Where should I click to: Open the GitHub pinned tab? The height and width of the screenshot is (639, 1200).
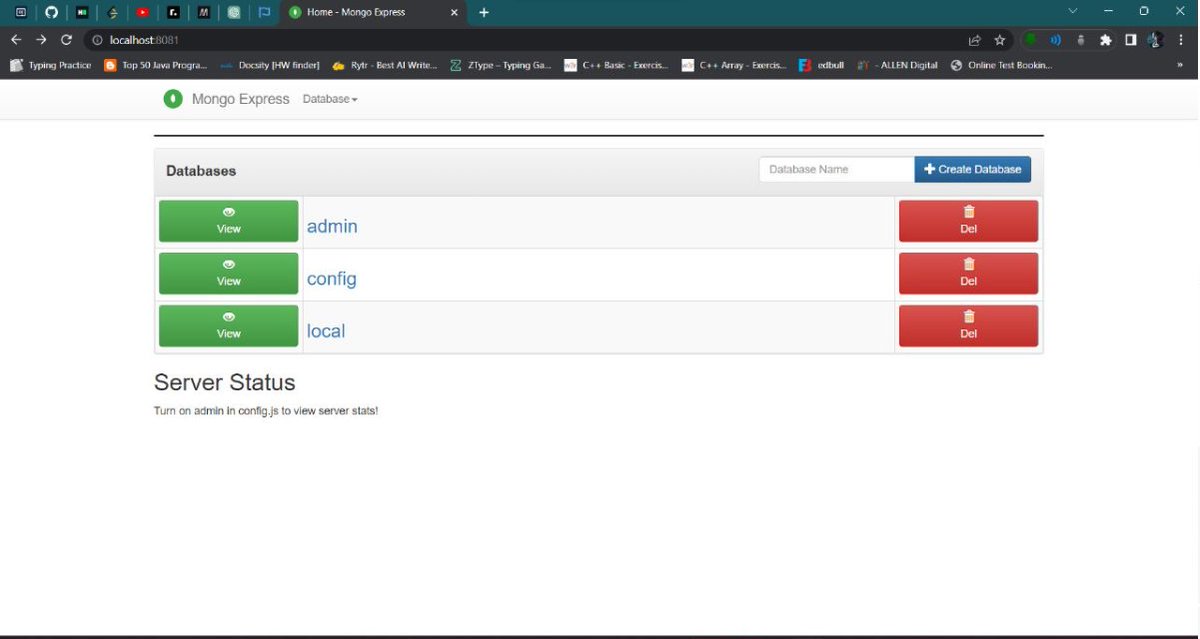click(x=52, y=12)
